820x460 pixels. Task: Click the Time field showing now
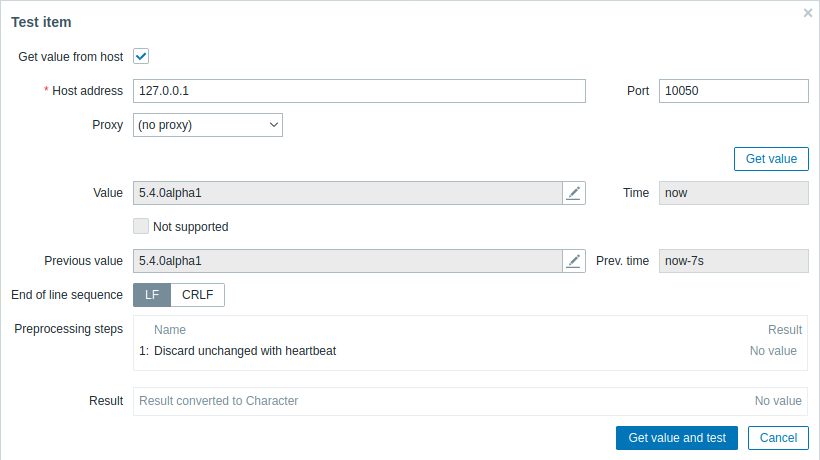[x=733, y=193]
